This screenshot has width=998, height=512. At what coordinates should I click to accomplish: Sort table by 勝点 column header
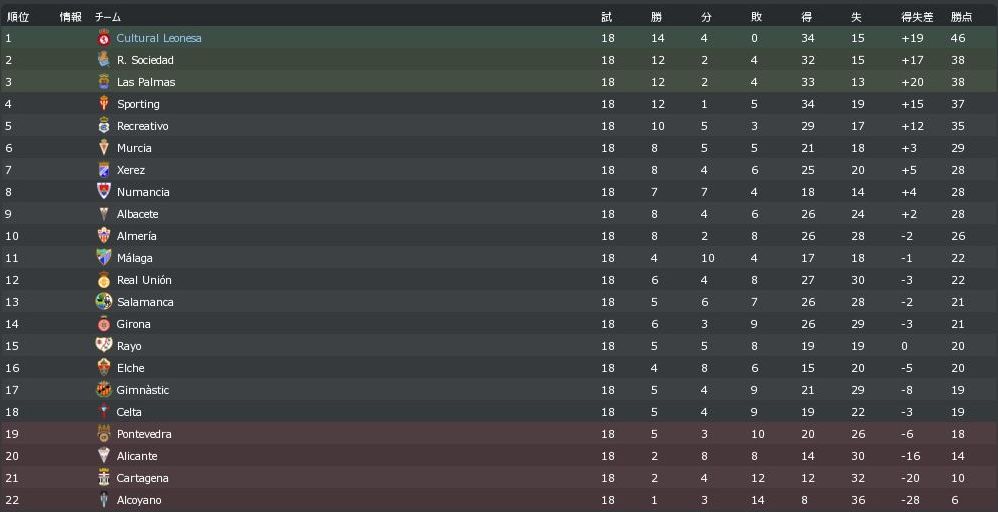point(961,17)
